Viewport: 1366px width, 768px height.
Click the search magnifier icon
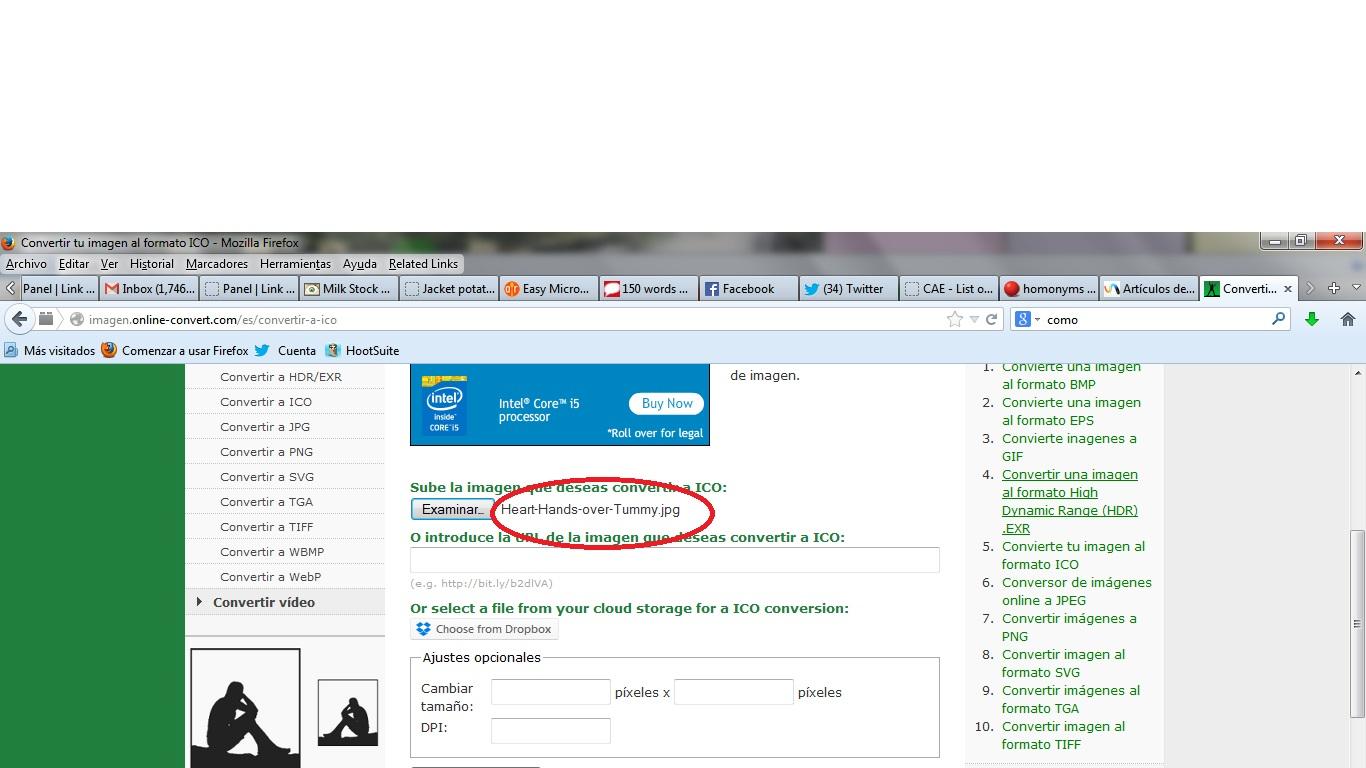[1278, 320]
